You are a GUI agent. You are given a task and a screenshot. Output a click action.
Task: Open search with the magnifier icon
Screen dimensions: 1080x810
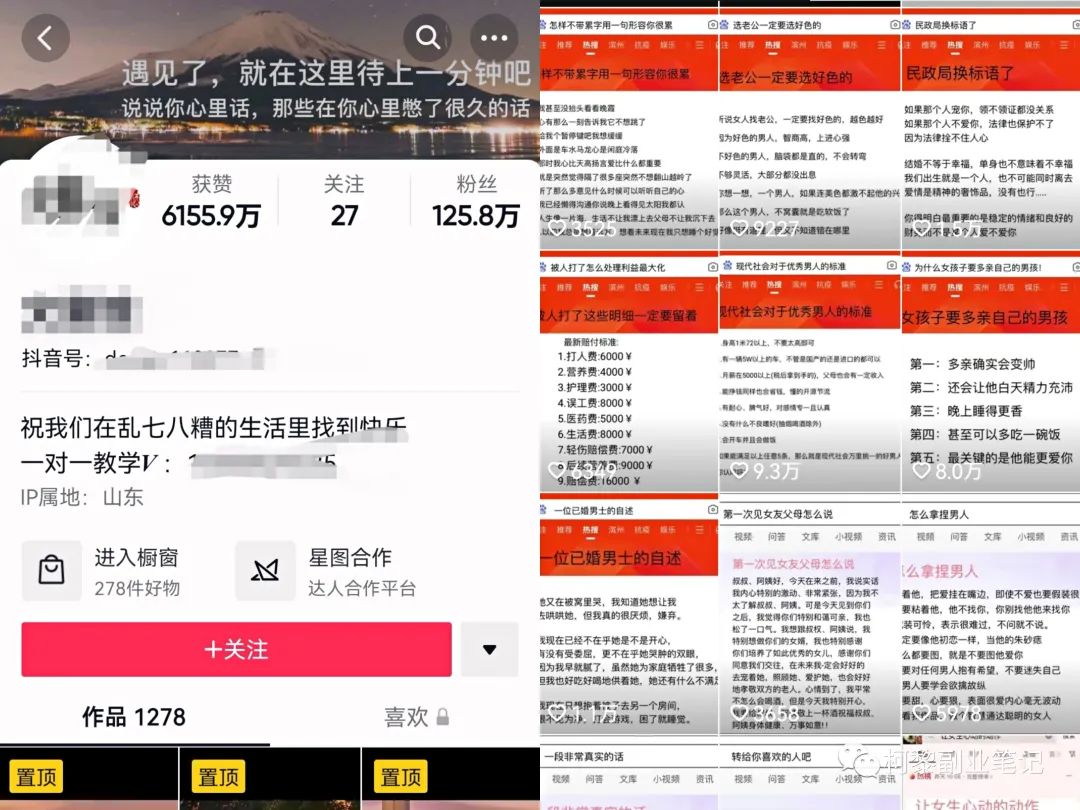click(428, 39)
